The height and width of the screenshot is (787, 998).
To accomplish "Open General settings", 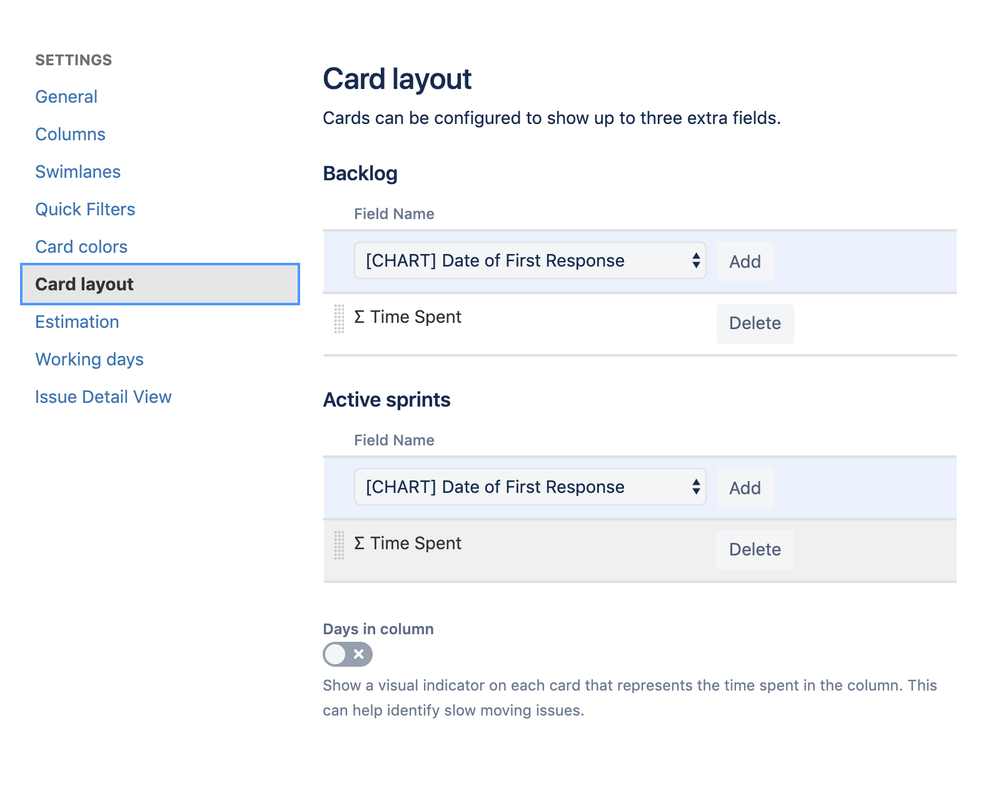I will [x=66, y=97].
